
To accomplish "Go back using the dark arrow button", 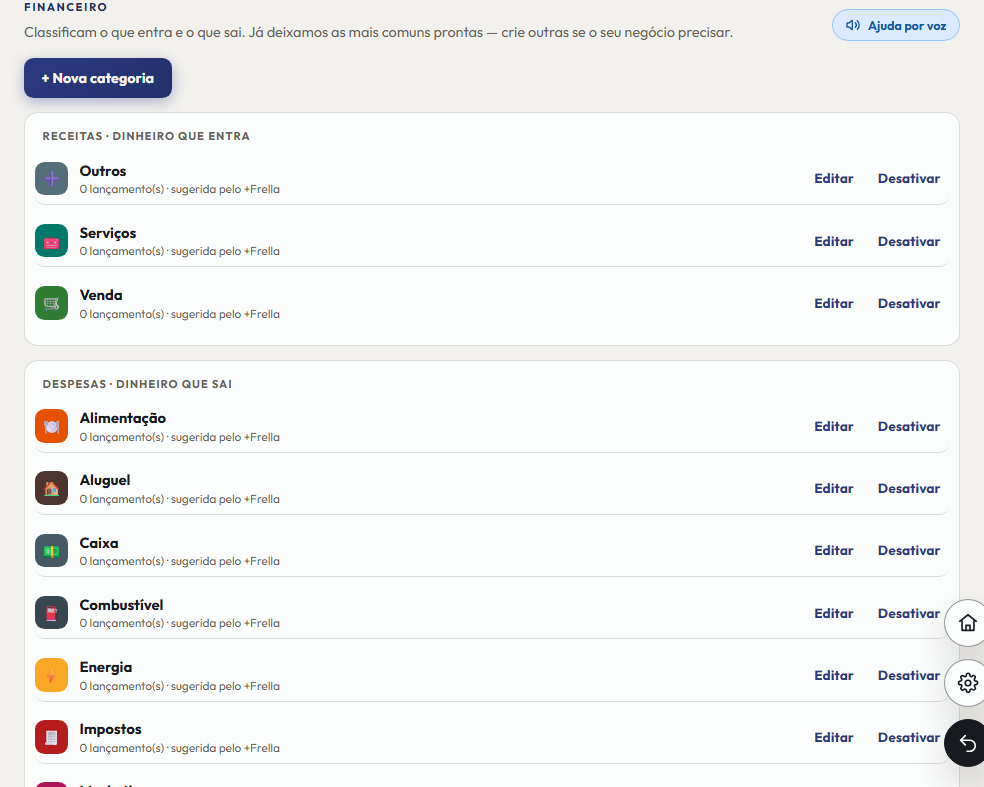I will point(966,743).
